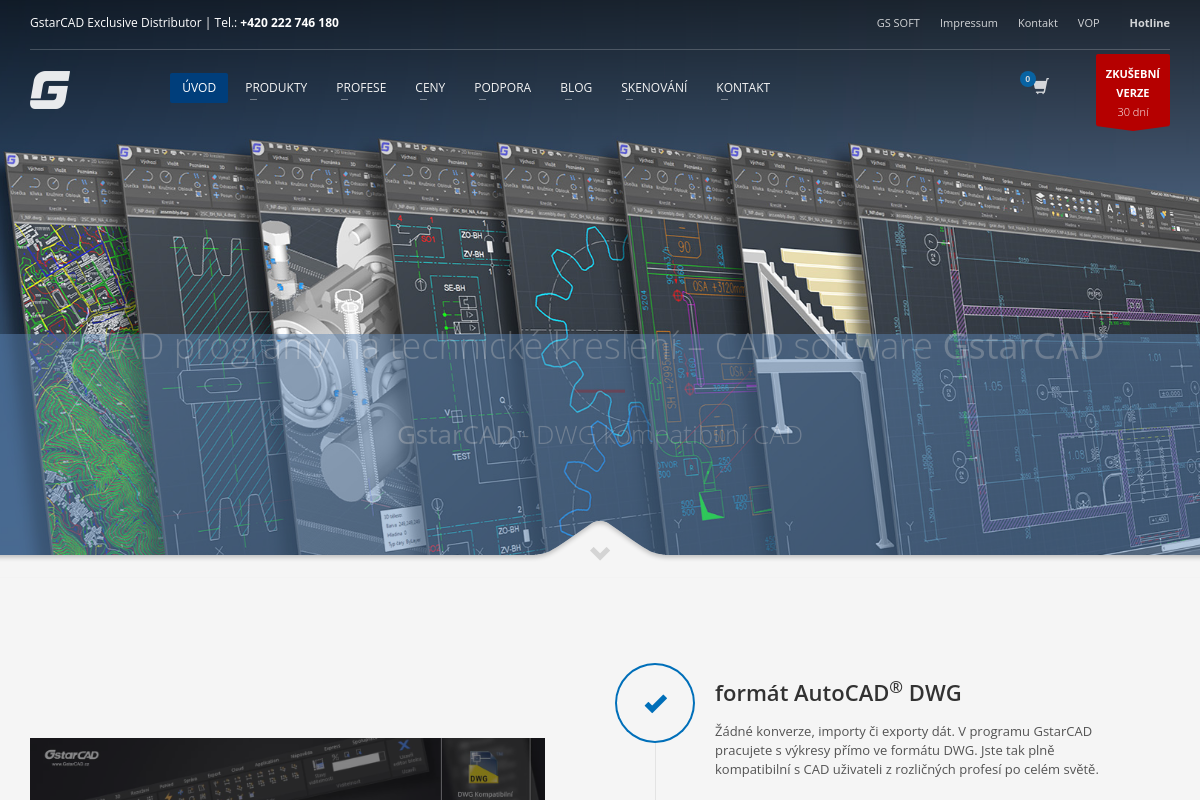This screenshot has height=800, width=1200.
Task: Click the "formát AutoCAD DWG" heading
Action: tap(837, 693)
